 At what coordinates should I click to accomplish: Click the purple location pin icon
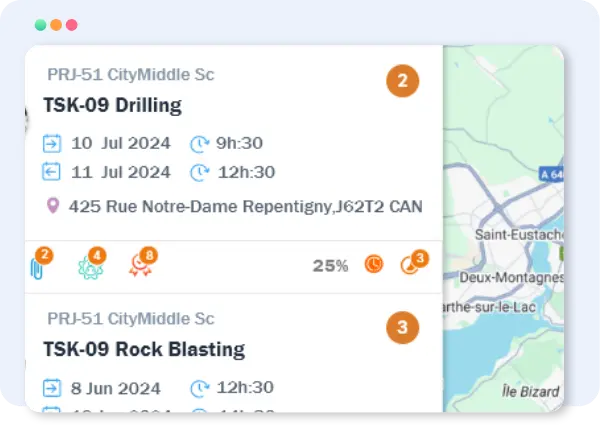[53, 207]
